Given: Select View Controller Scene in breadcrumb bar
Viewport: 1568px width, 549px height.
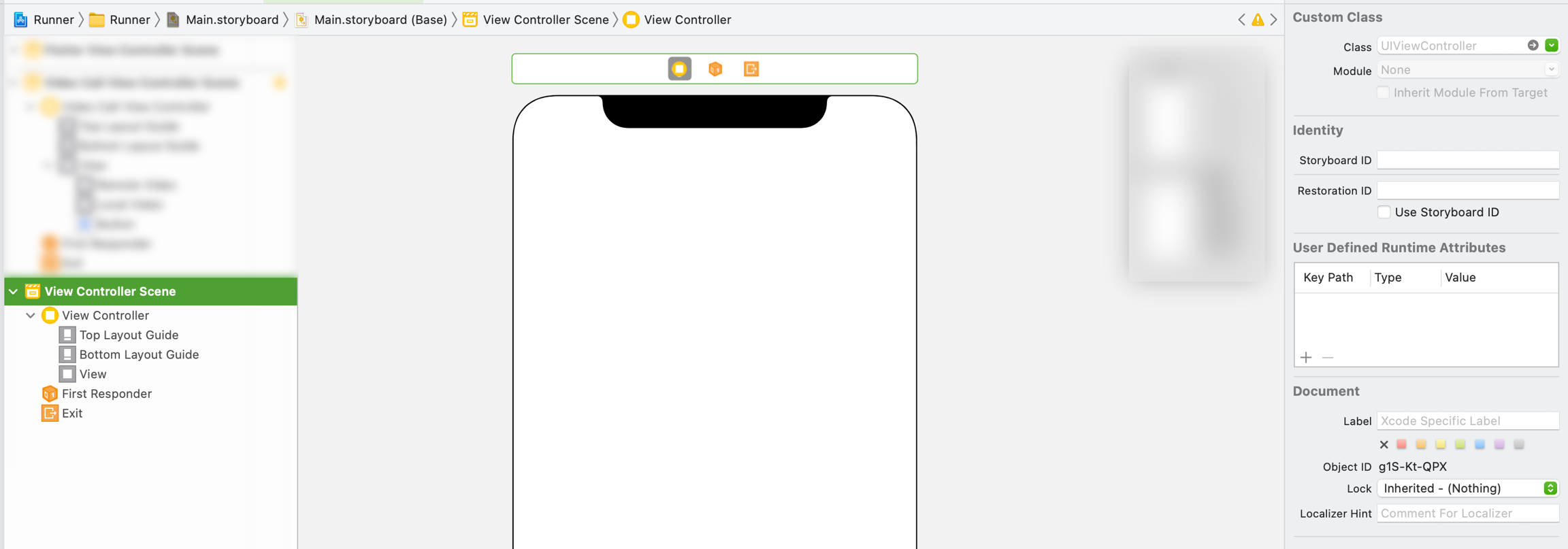Looking at the screenshot, I should [x=545, y=20].
